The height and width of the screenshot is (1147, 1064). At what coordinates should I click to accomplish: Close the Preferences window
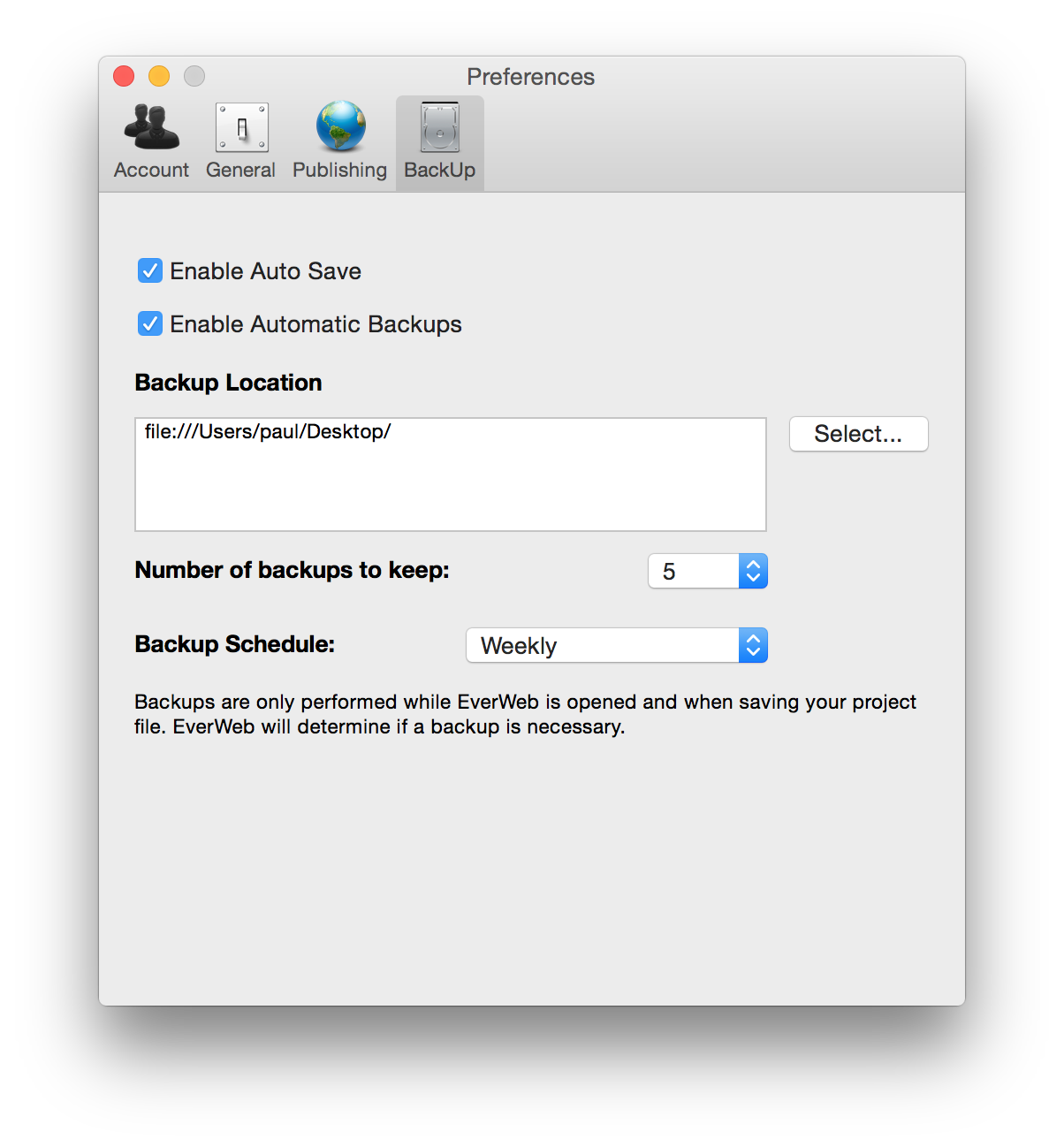point(124,76)
